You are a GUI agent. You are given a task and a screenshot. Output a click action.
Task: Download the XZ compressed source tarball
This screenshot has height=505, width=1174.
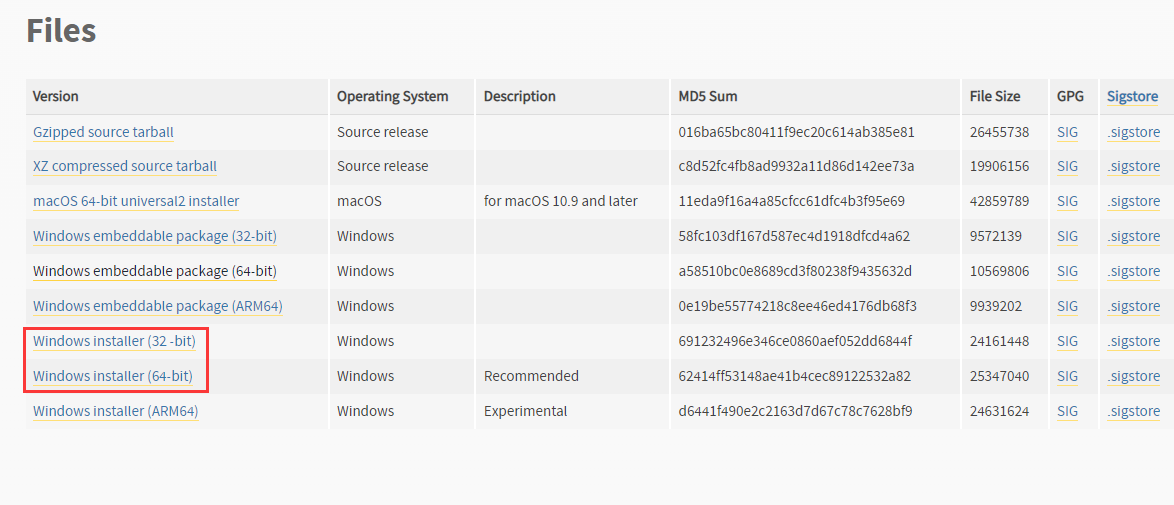[125, 166]
